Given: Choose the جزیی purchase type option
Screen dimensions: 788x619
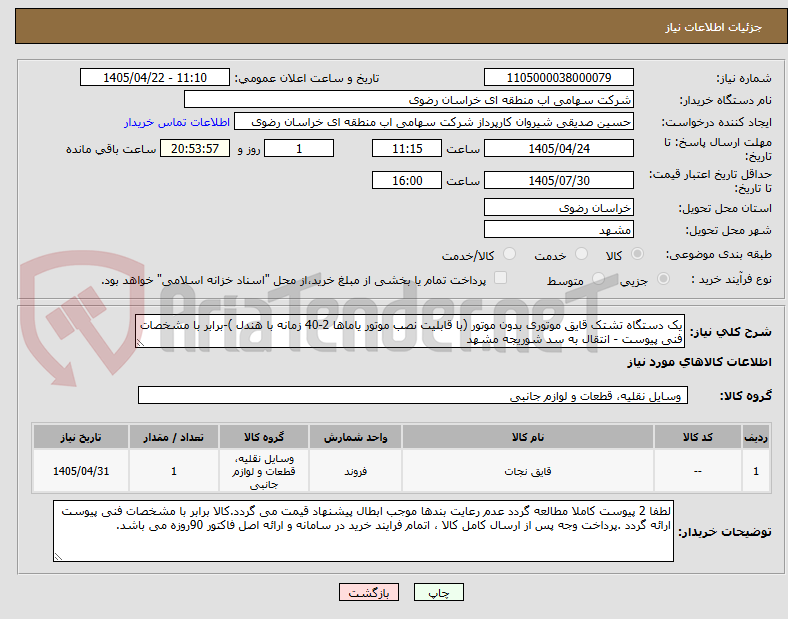Looking at the screenshot, I should pyautogui.click(x=663, y=279).
